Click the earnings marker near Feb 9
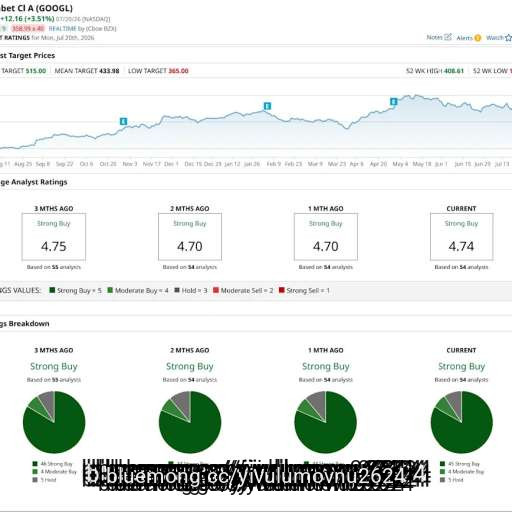The height and width of the screenshot is (512, 512). tap(267, 106)
